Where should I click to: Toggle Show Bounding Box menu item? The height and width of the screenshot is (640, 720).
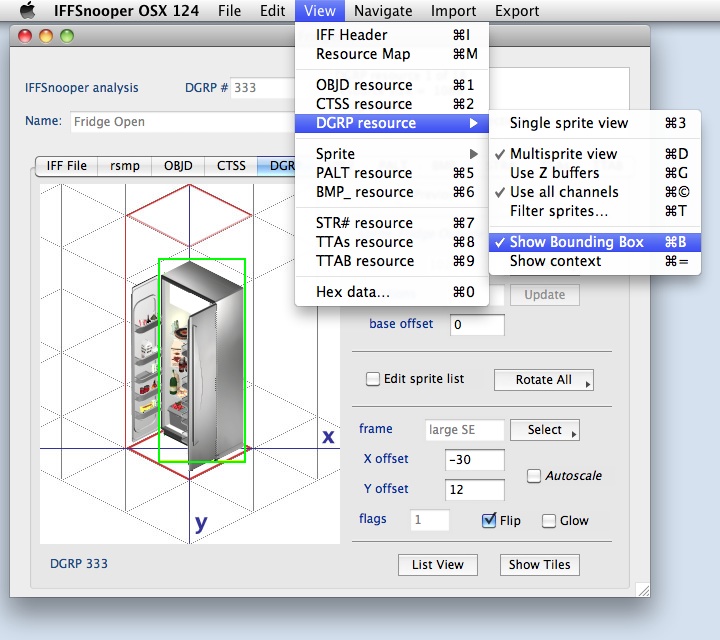tap(595, 242)
